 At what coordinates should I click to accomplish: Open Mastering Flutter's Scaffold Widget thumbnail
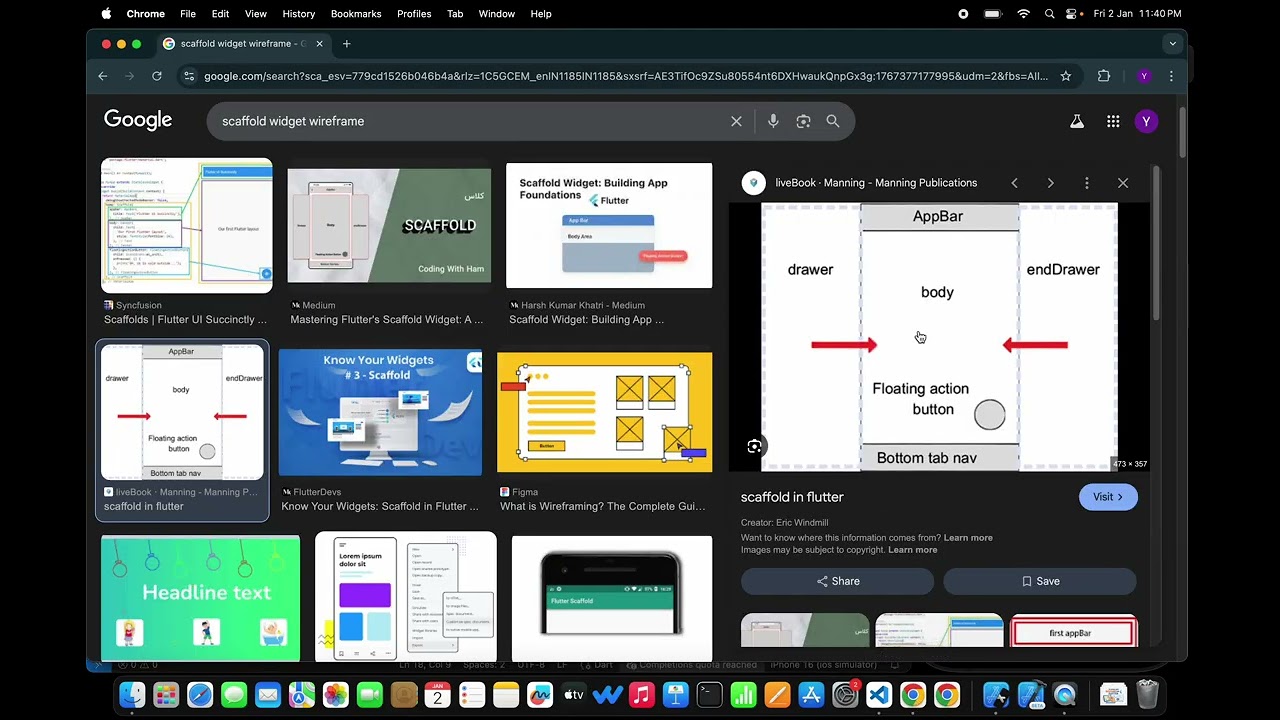pyautogui.click(x=389, y=226)
